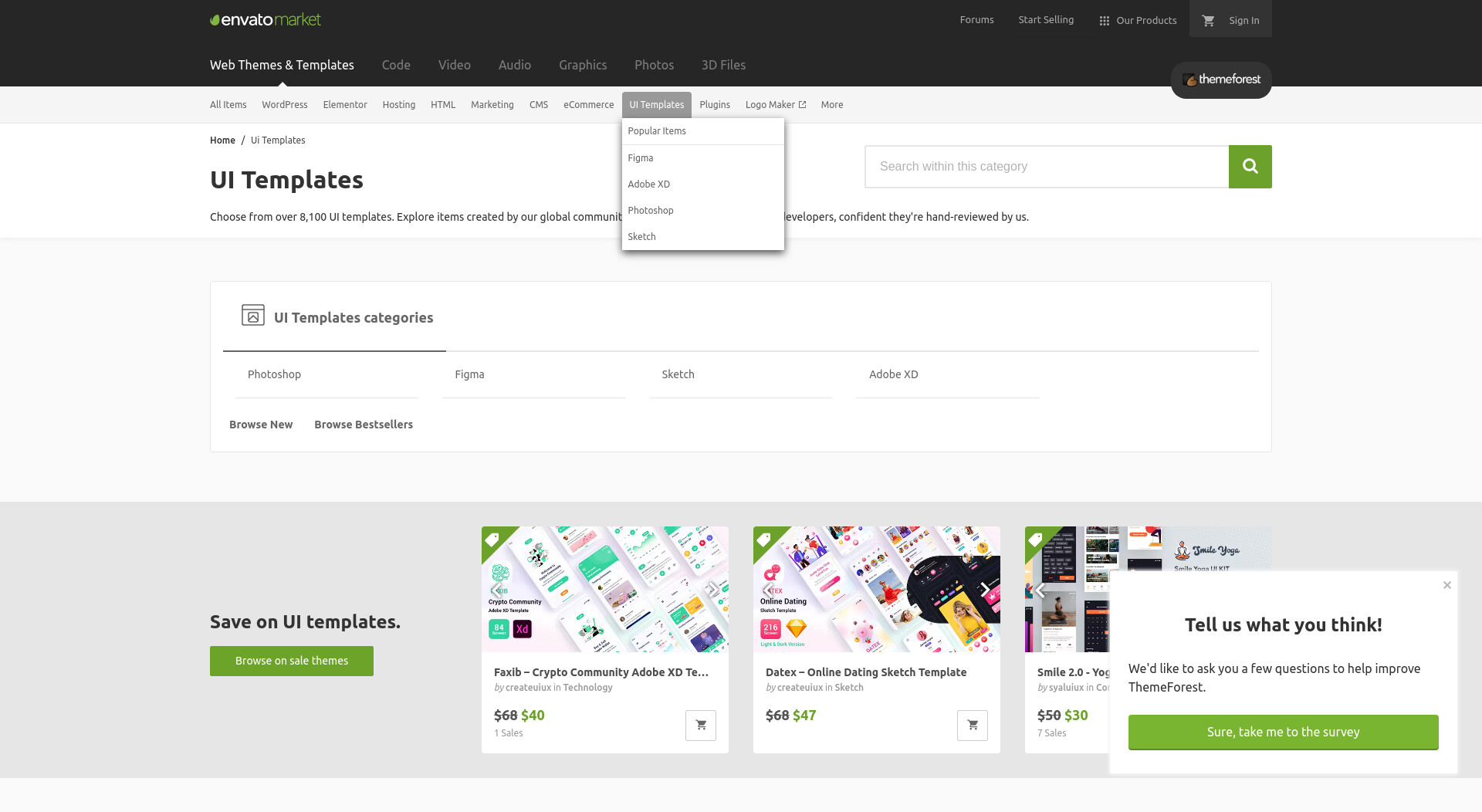The width and height of the screenshot is (1482, 812).
Task: Add Faxib Crypto Community item to cart
Action: 700,726
